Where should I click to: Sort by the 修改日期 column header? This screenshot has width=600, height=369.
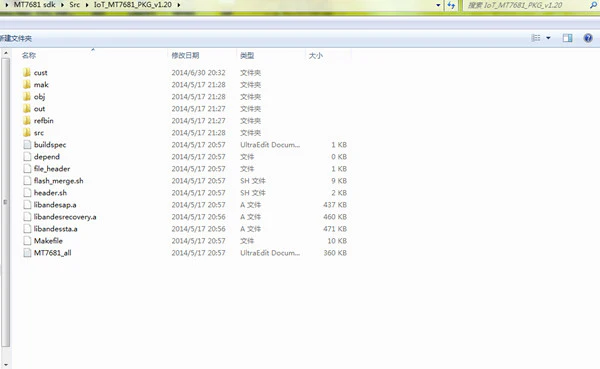point(185,56)
